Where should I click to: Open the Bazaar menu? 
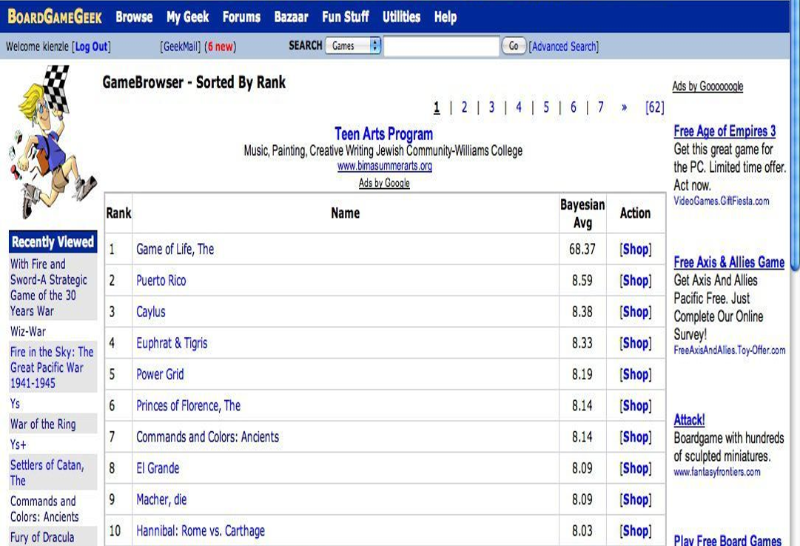coord(291,17)
